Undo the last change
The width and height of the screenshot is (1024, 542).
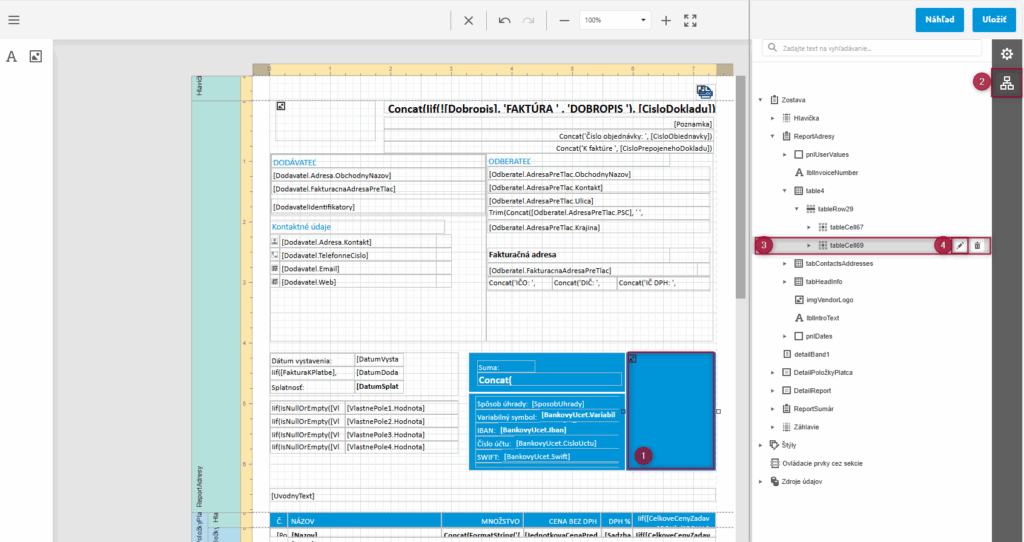pos(504,20)
